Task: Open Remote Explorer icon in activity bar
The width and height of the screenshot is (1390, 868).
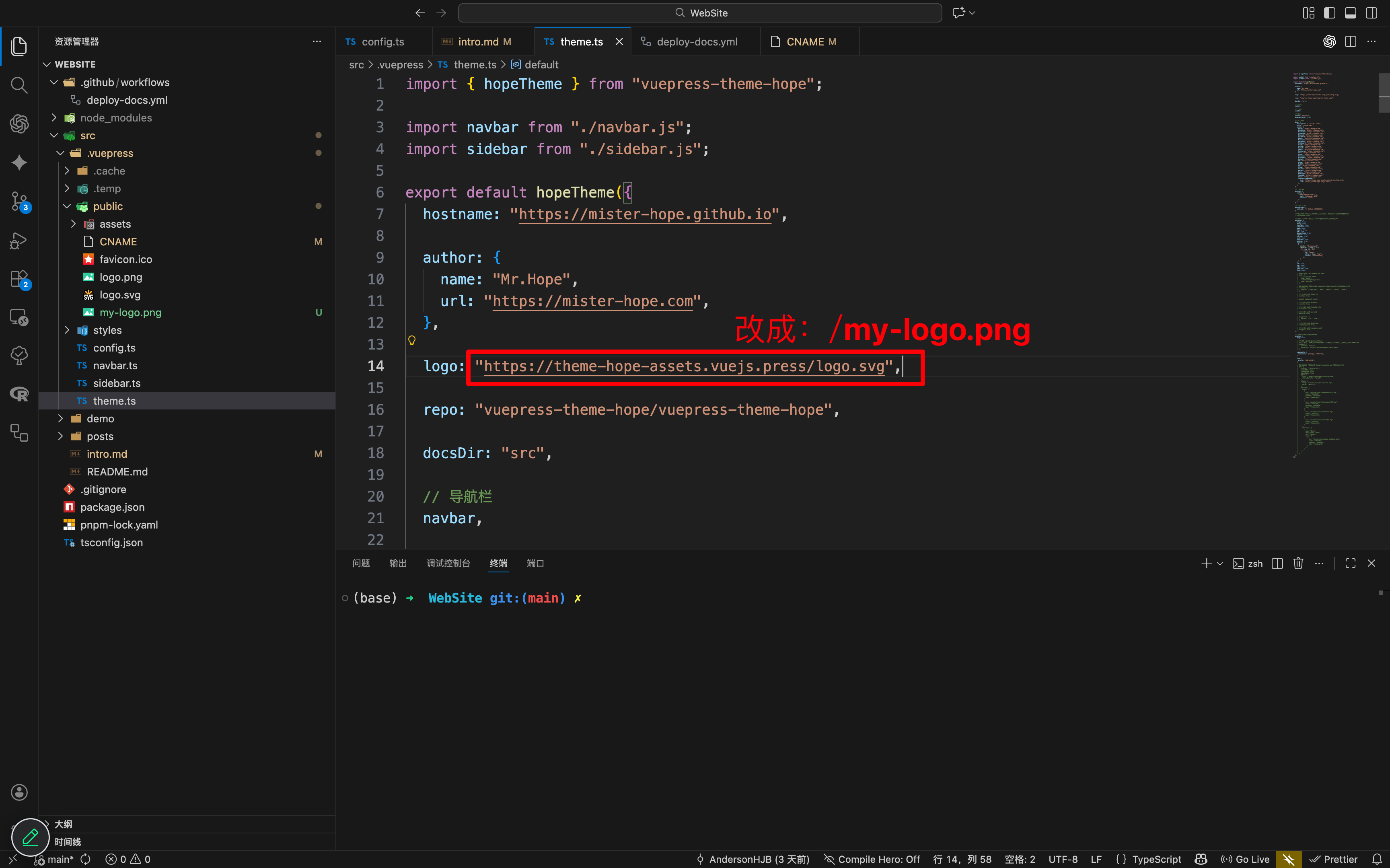Action: pyautogui.click(x=19, y=317)
